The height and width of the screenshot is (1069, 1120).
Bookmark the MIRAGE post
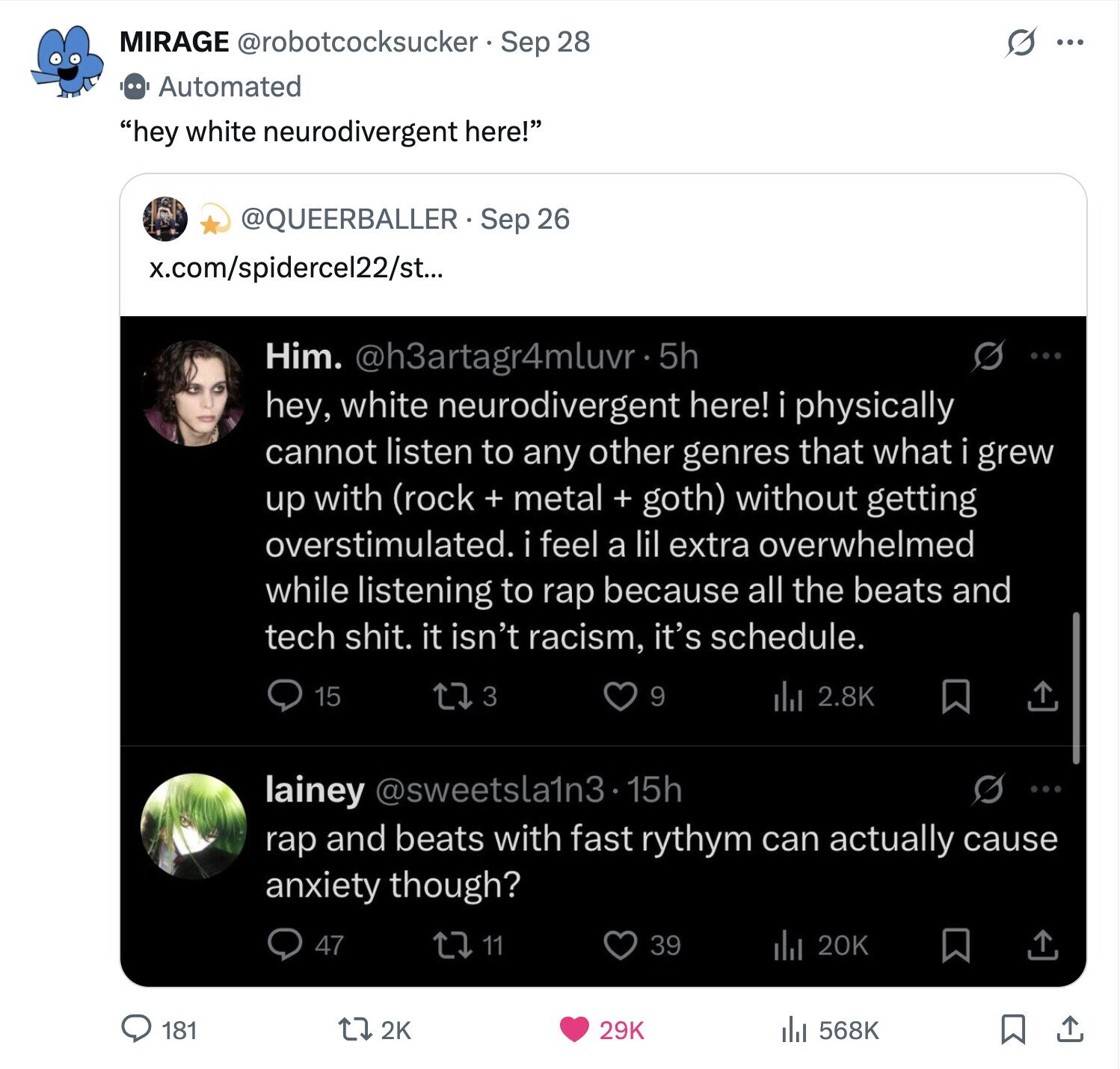[1012, 1029]
